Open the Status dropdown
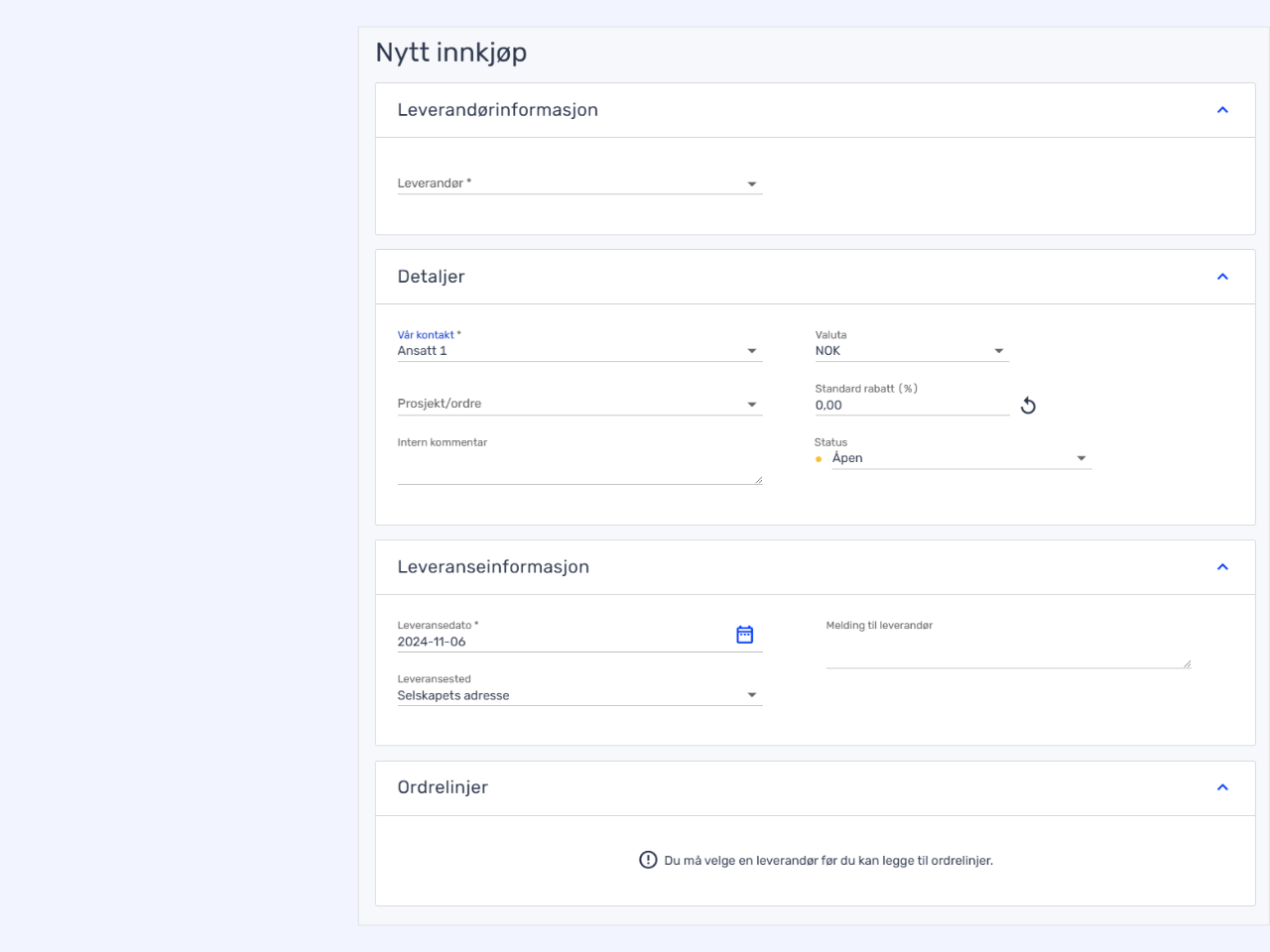1270x952 pixels. tap(961, 458)
